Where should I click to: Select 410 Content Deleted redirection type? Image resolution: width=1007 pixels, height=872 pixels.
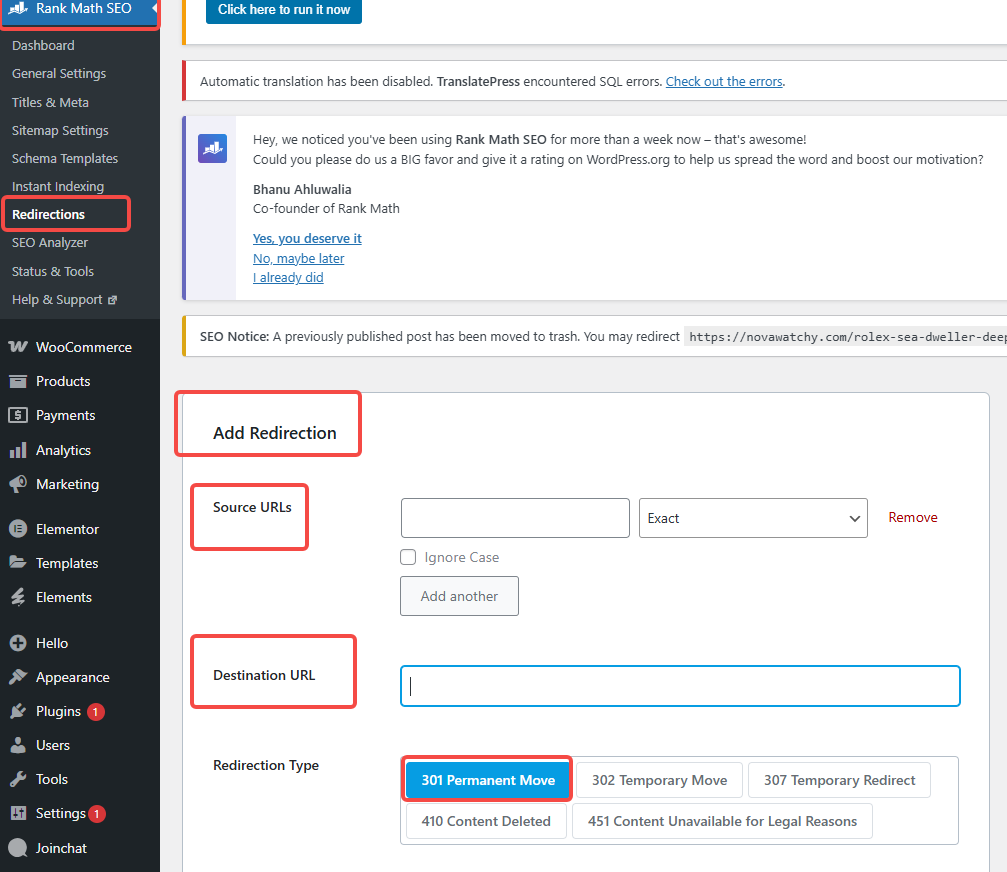tap(485, 821)
